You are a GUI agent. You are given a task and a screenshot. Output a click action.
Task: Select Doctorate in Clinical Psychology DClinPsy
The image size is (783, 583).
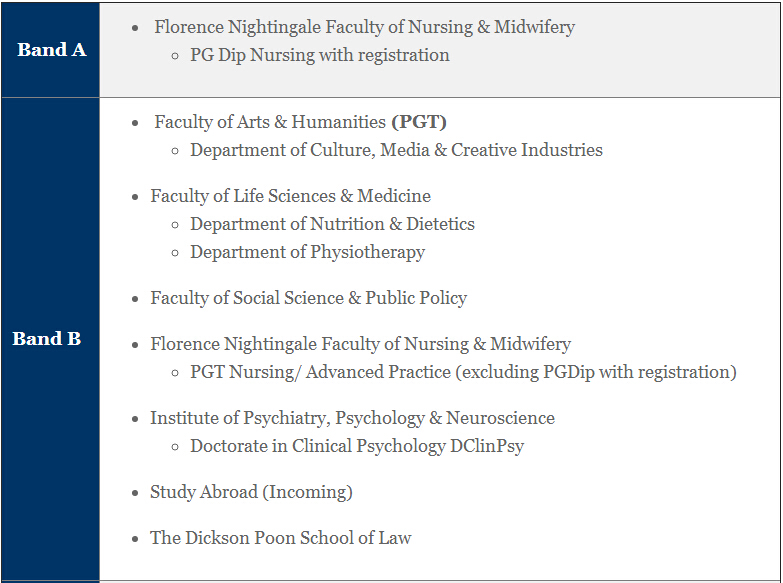[x=357, y=446]
